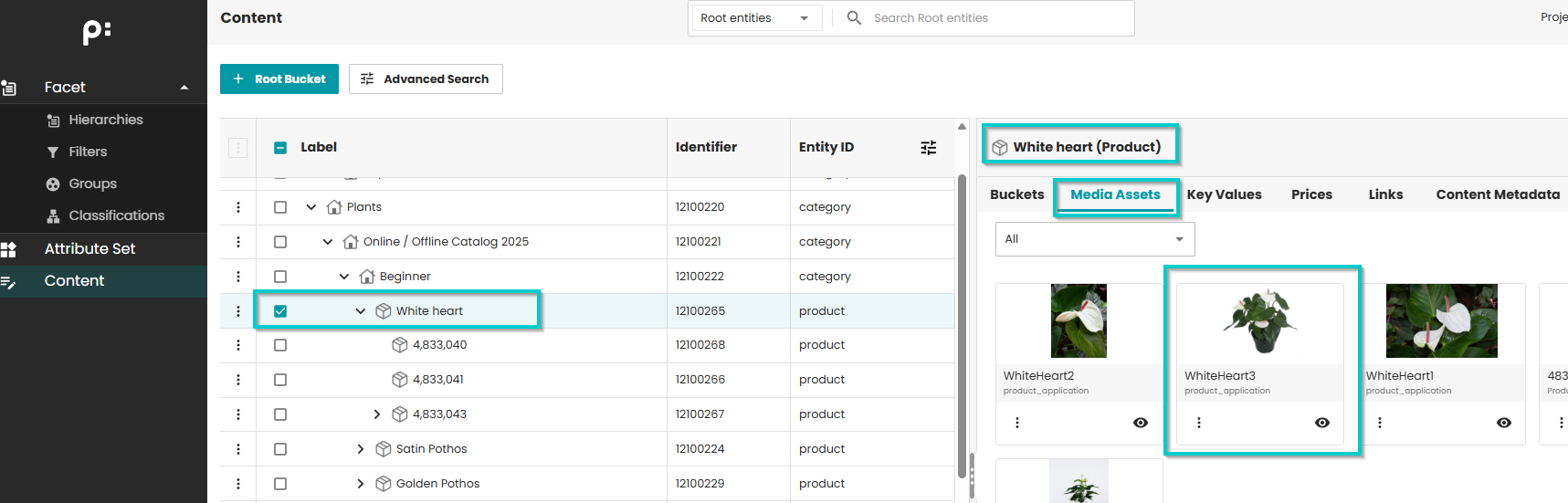Open the All asset filter dropdown
This screenshot has height=503, width=1568.
tap(1095, 239)
